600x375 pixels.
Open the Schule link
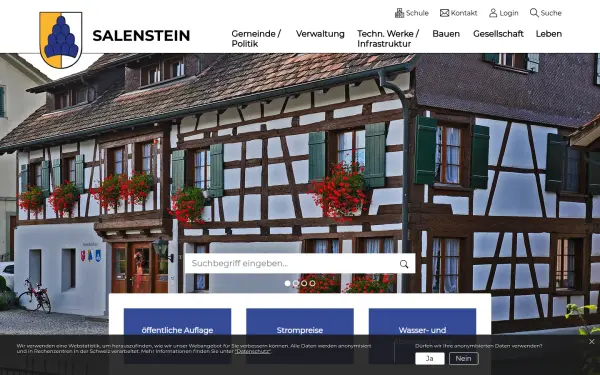[412, 13]
